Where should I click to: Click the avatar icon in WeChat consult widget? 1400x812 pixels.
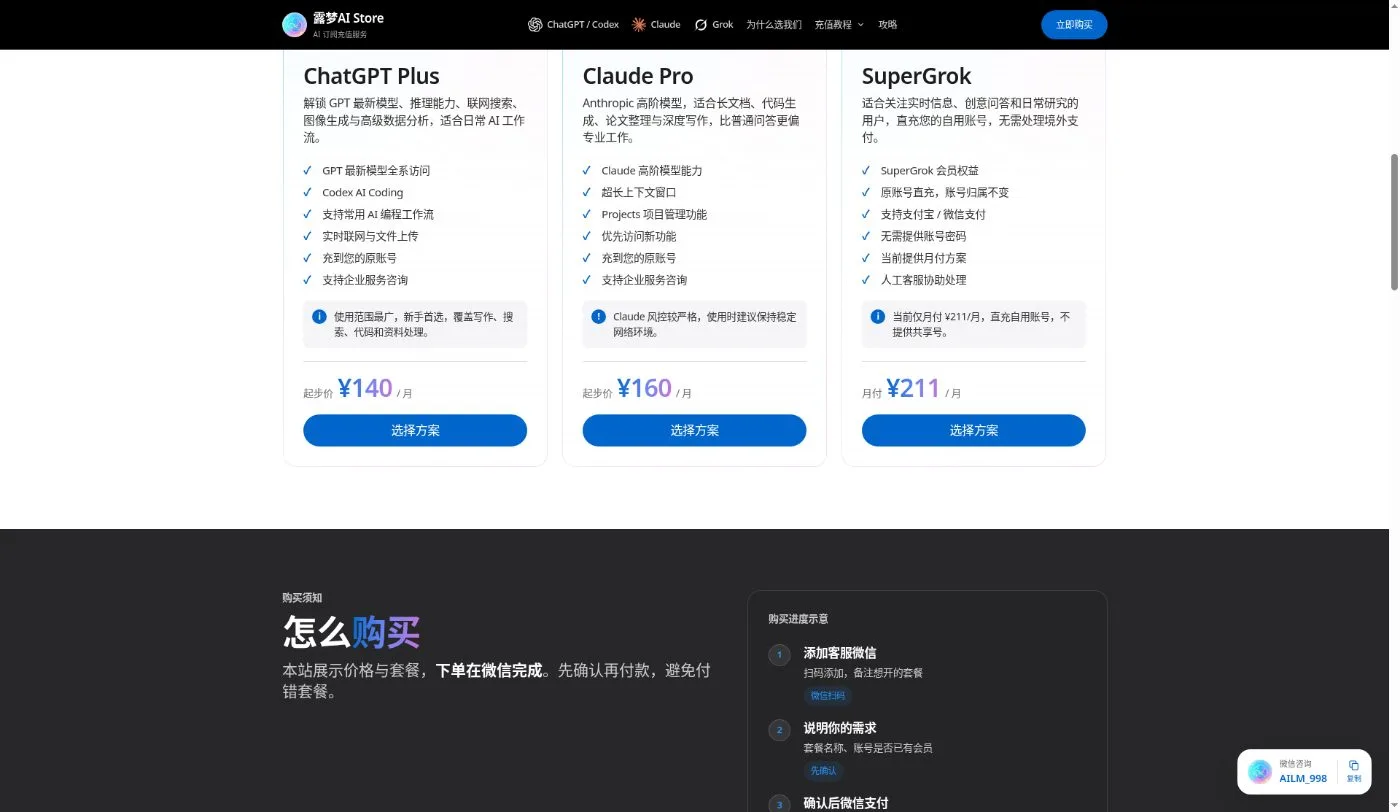click(x=1260, y=771)
